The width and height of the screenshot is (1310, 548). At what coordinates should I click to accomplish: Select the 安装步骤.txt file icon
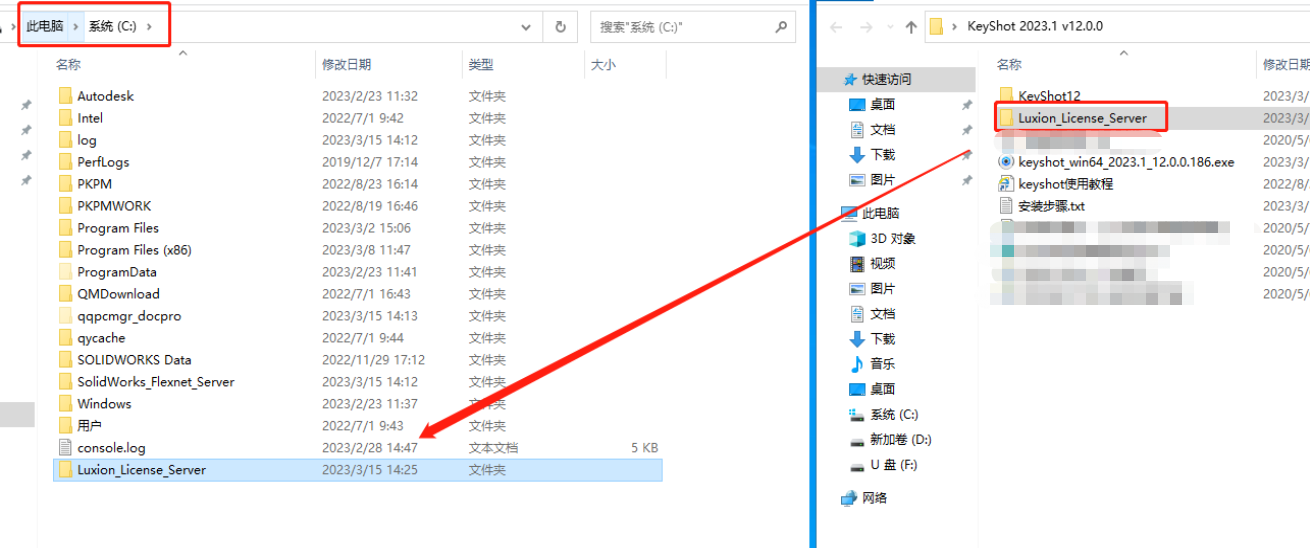(1007, 206)
